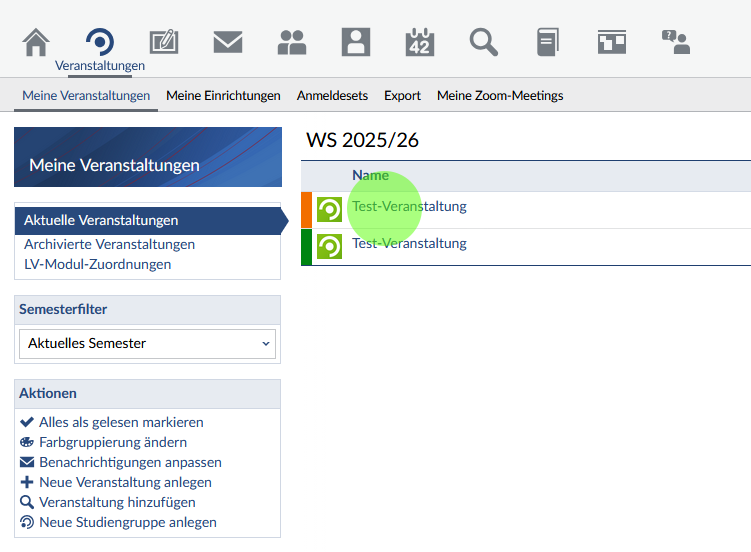
Task: Open the messages envelope icon
Action: [x=228, y=42]
